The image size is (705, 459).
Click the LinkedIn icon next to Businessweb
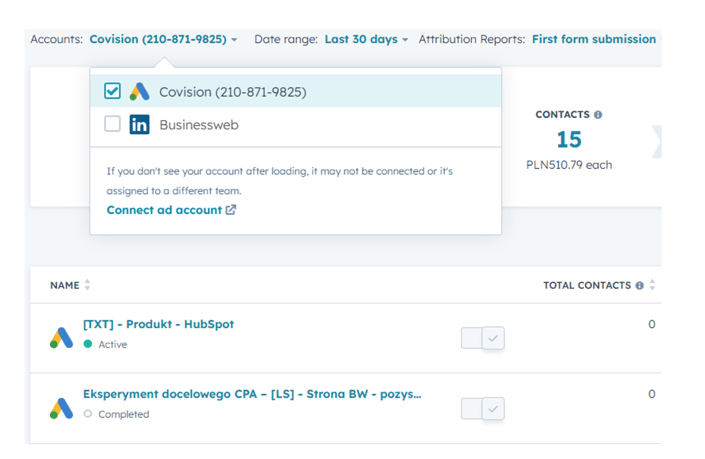pos(139,125)
